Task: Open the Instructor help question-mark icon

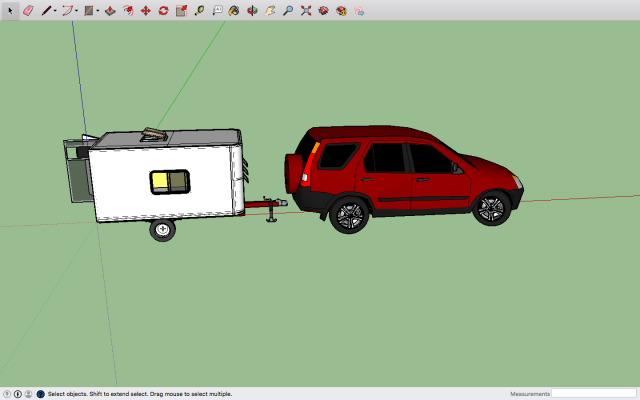Action: click(40, 394)
